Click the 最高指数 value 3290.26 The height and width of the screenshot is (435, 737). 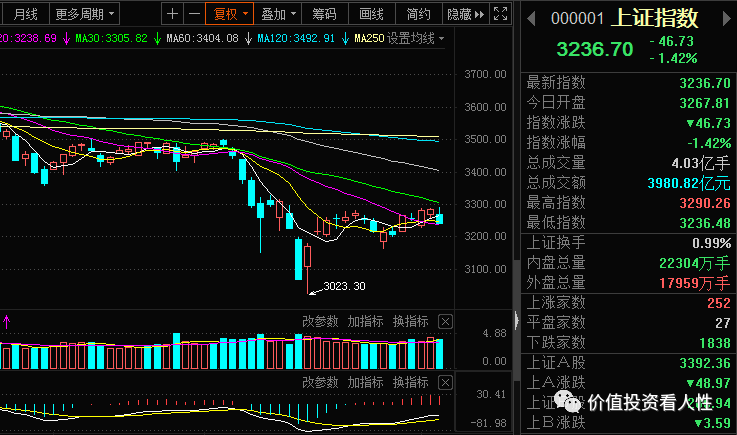(x=705, y=203)
